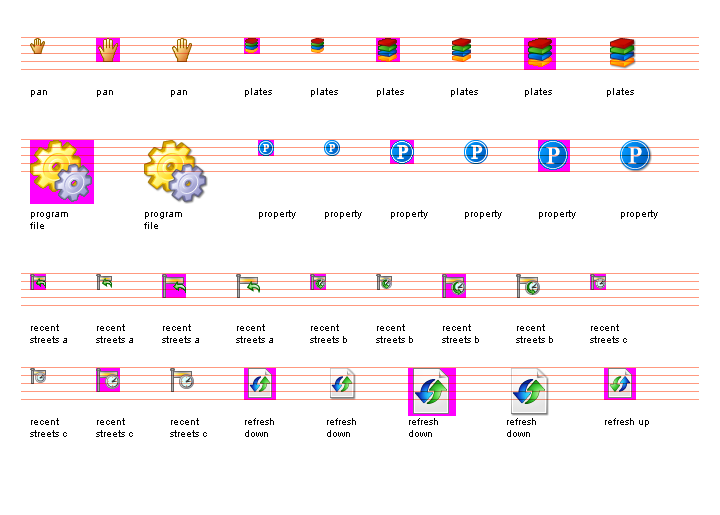Choose the smallest plates icon on magenta background
Viewport: 720px width, 515px height.
tap(252, 46)
